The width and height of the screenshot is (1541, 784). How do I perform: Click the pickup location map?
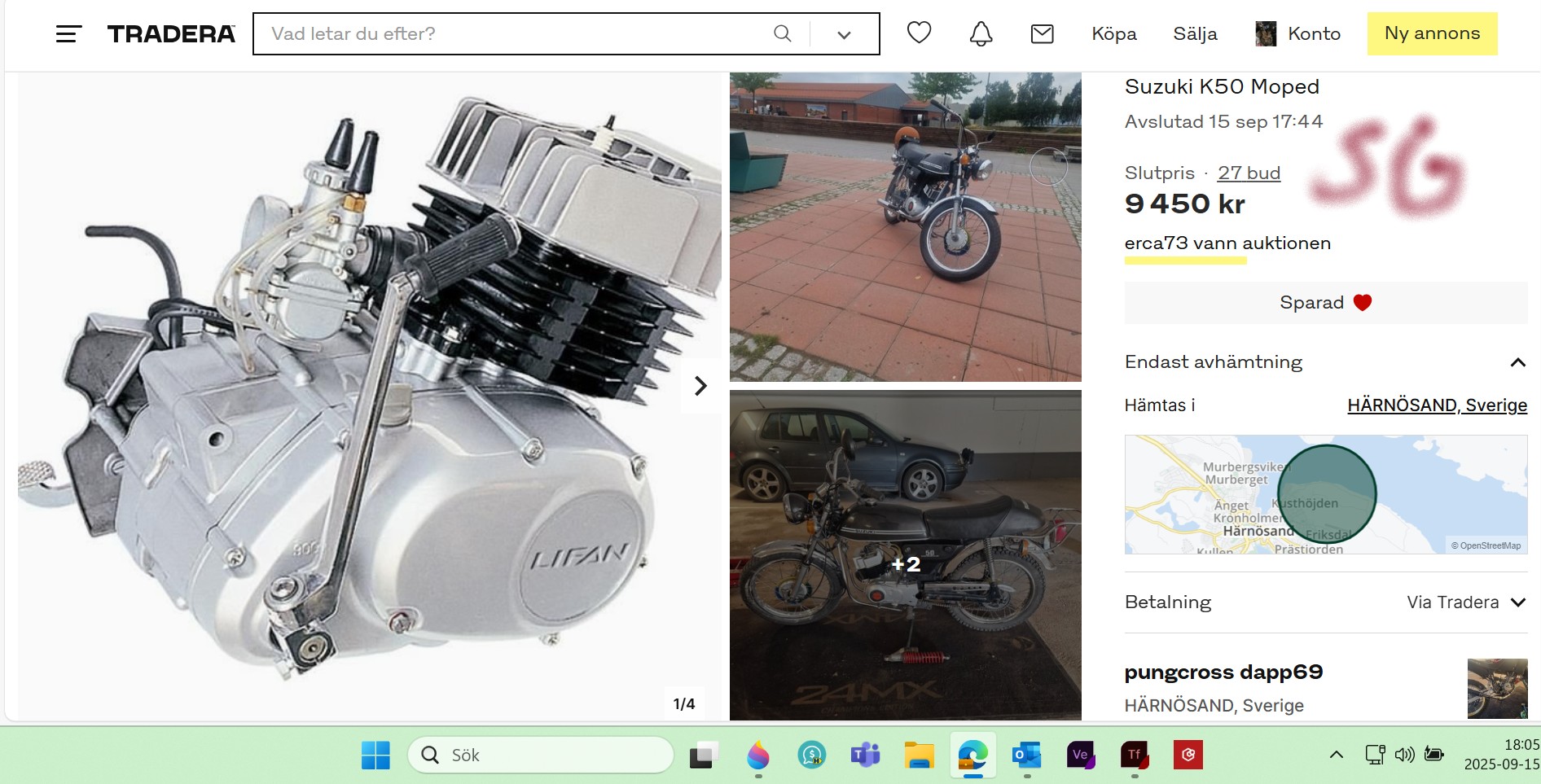[1325, 494]
